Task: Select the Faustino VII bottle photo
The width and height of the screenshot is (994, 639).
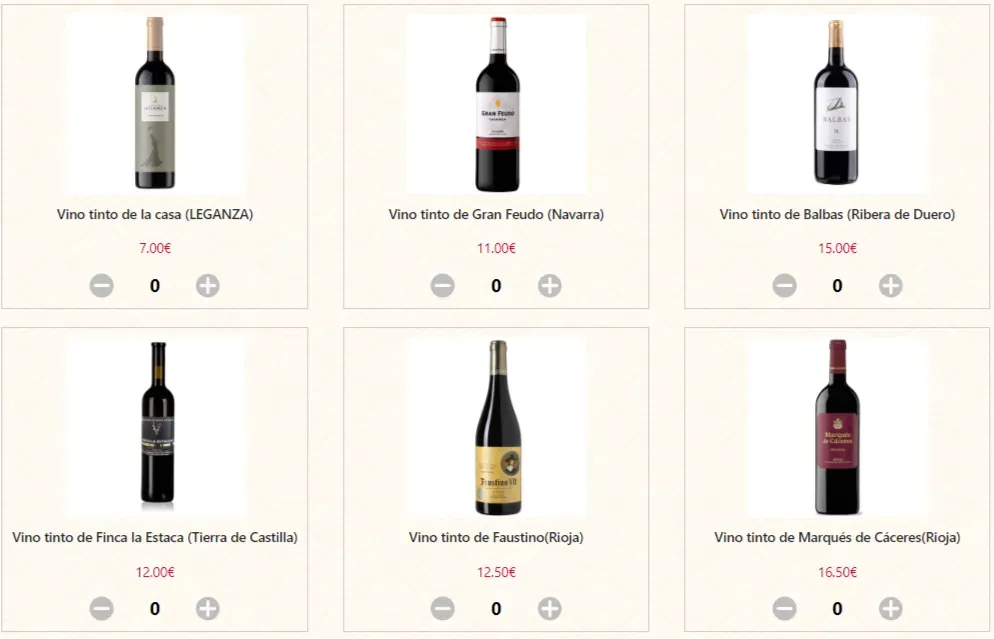Action: click(497, 427)
